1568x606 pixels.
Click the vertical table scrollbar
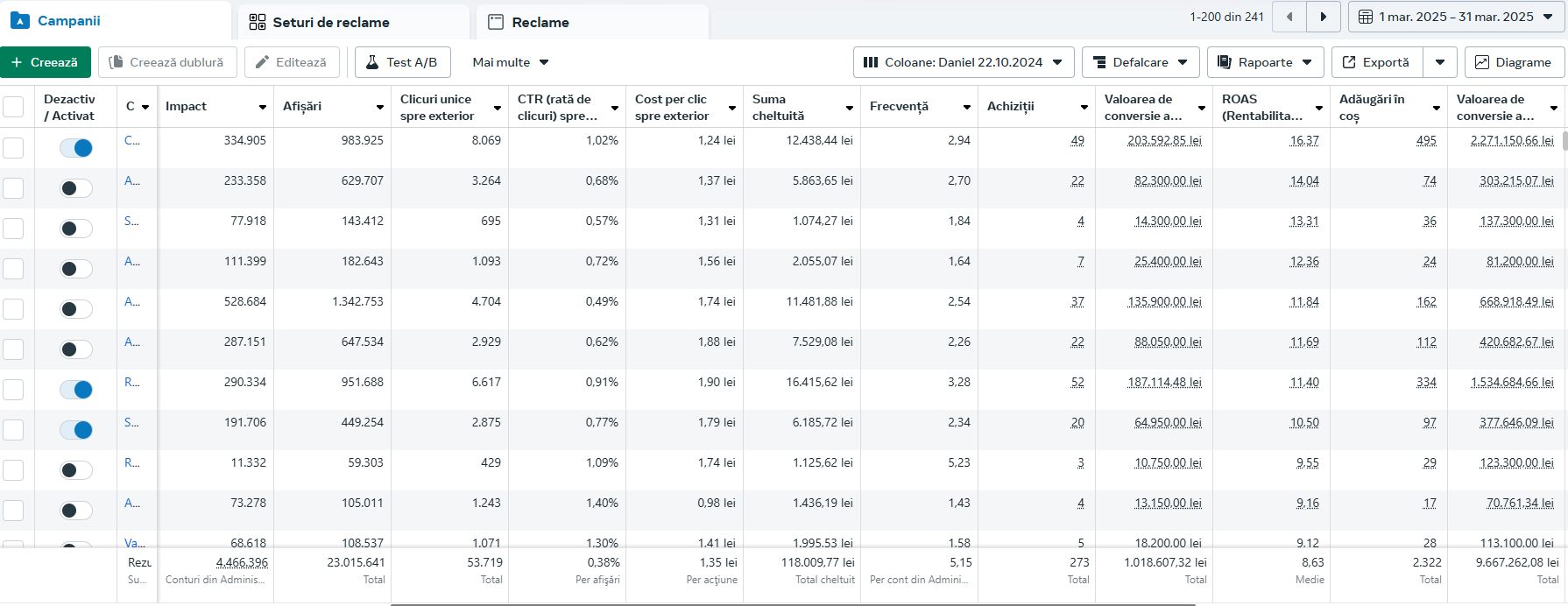pyautogui.click(x=1564, y=140)
